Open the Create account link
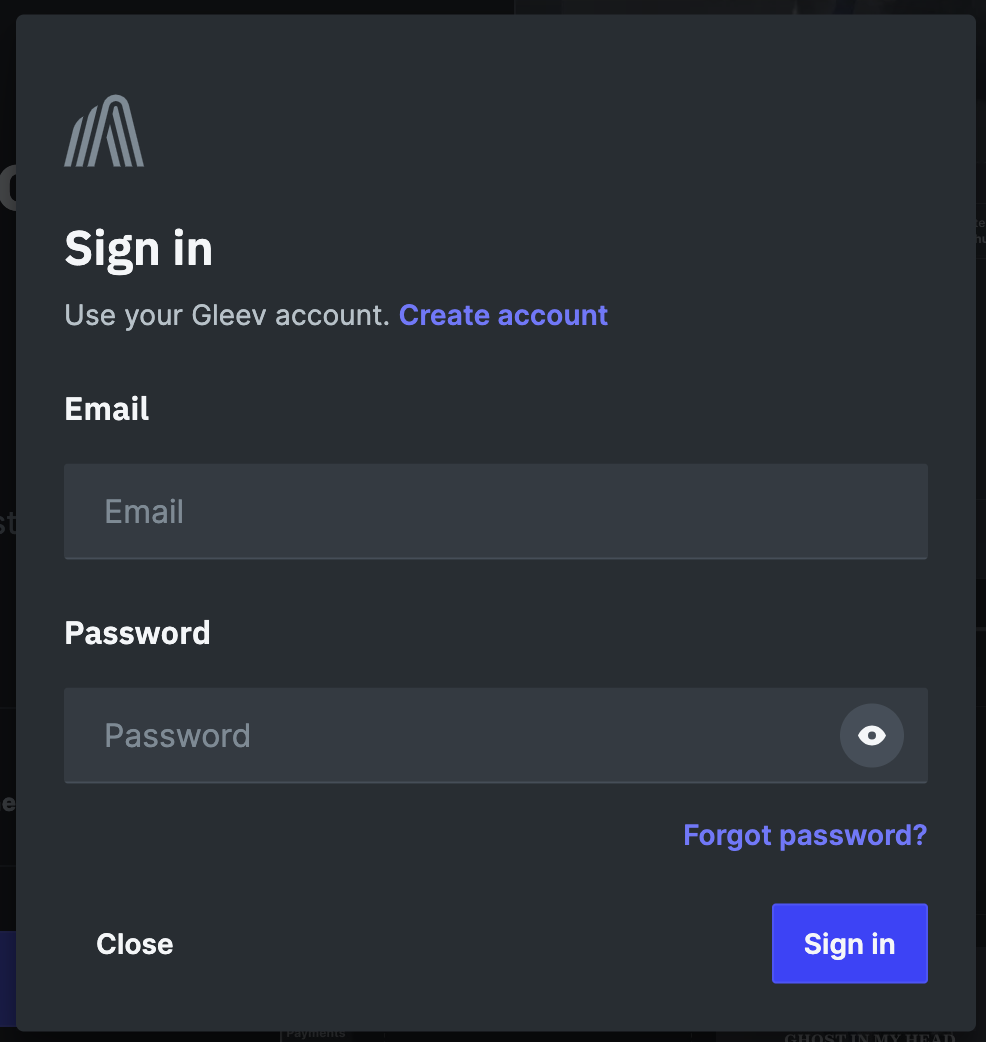The height and width of the screenshot is (1042, 986). [503, 315]
